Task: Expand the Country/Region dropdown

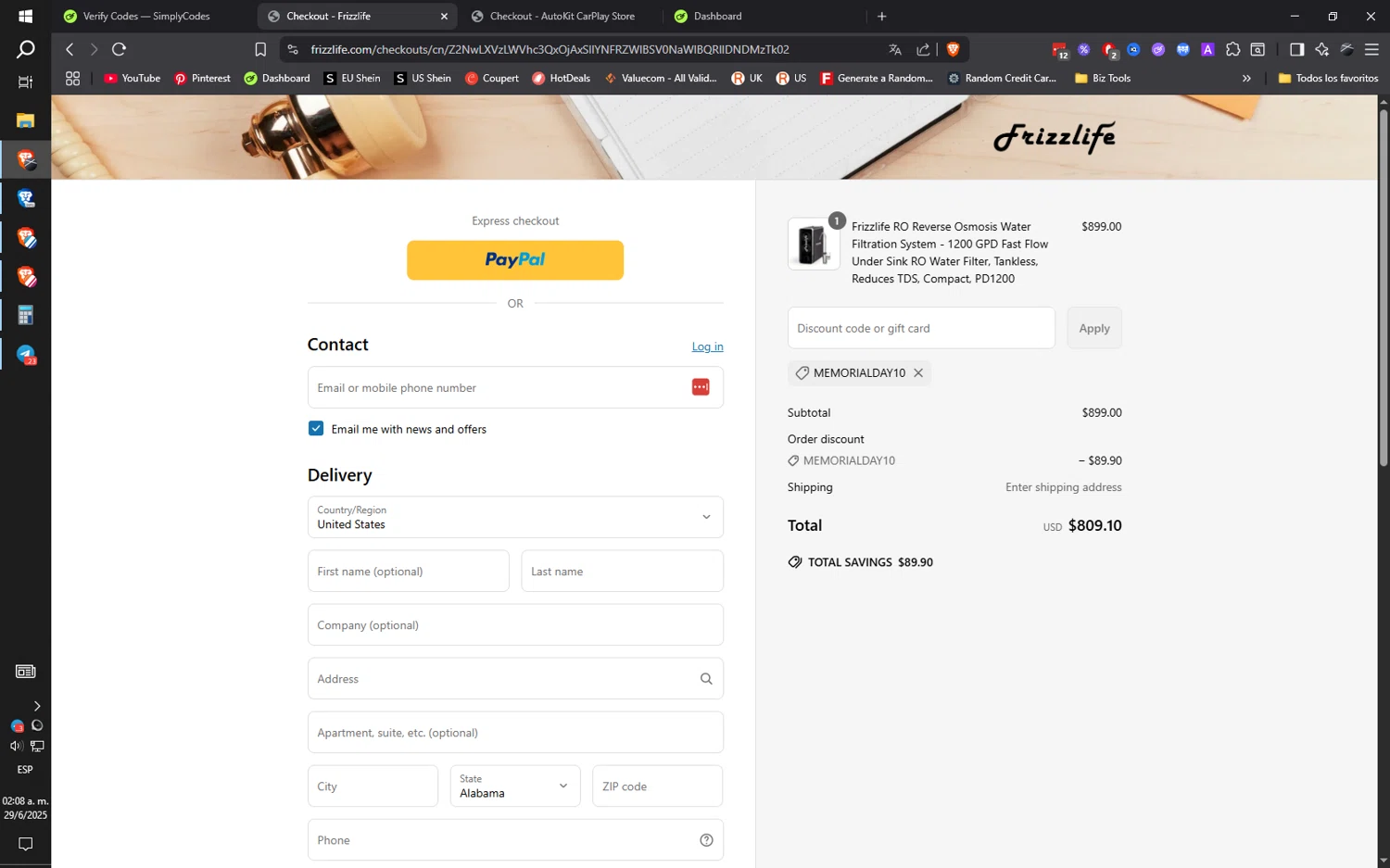Action: [x=515, y=517]
